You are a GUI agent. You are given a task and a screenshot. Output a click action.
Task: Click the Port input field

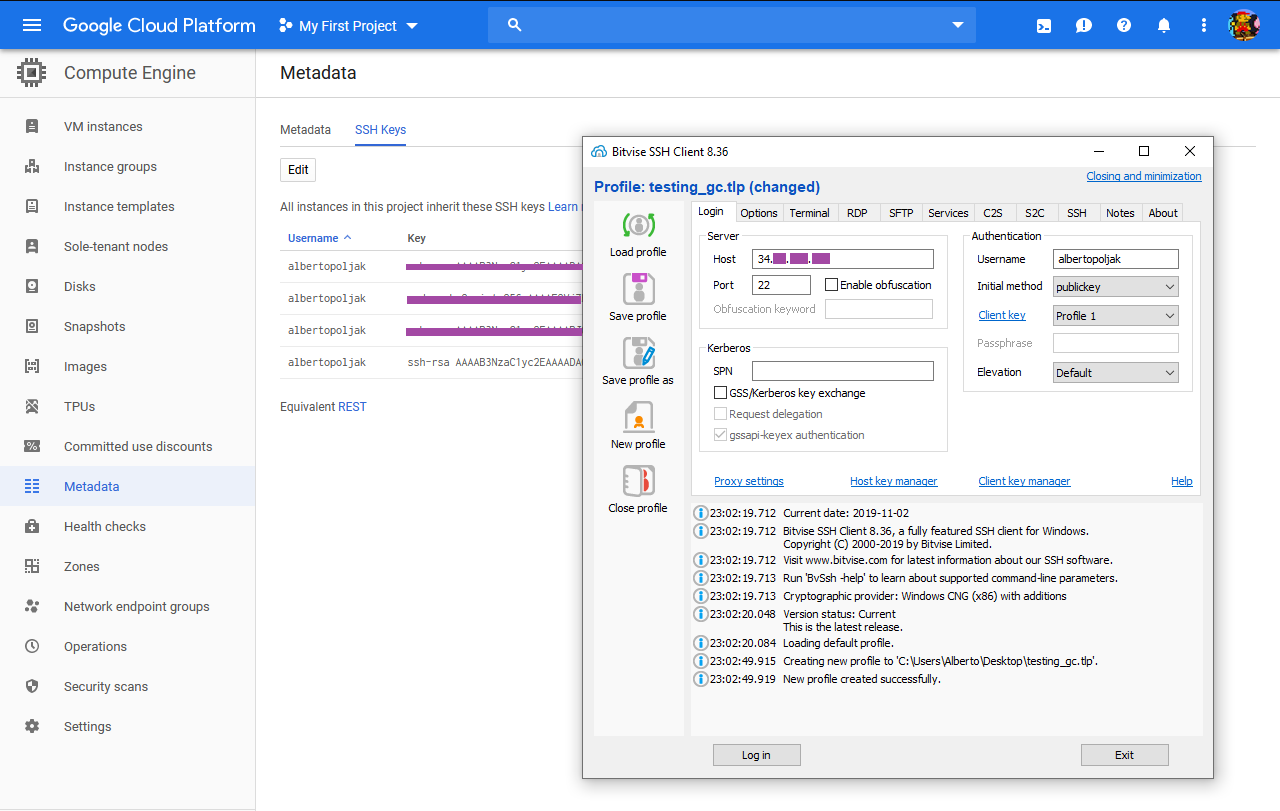(781, 285)
